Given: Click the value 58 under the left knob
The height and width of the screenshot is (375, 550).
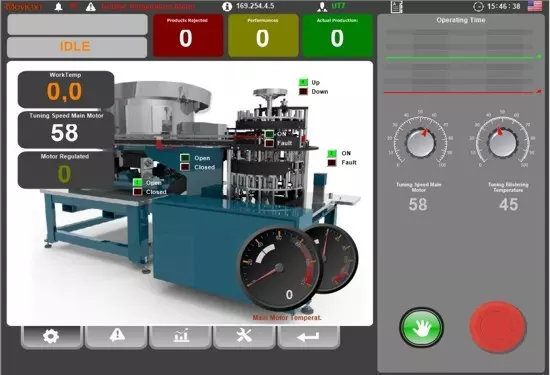Looking at the screenshot, I should click(418, 205).
